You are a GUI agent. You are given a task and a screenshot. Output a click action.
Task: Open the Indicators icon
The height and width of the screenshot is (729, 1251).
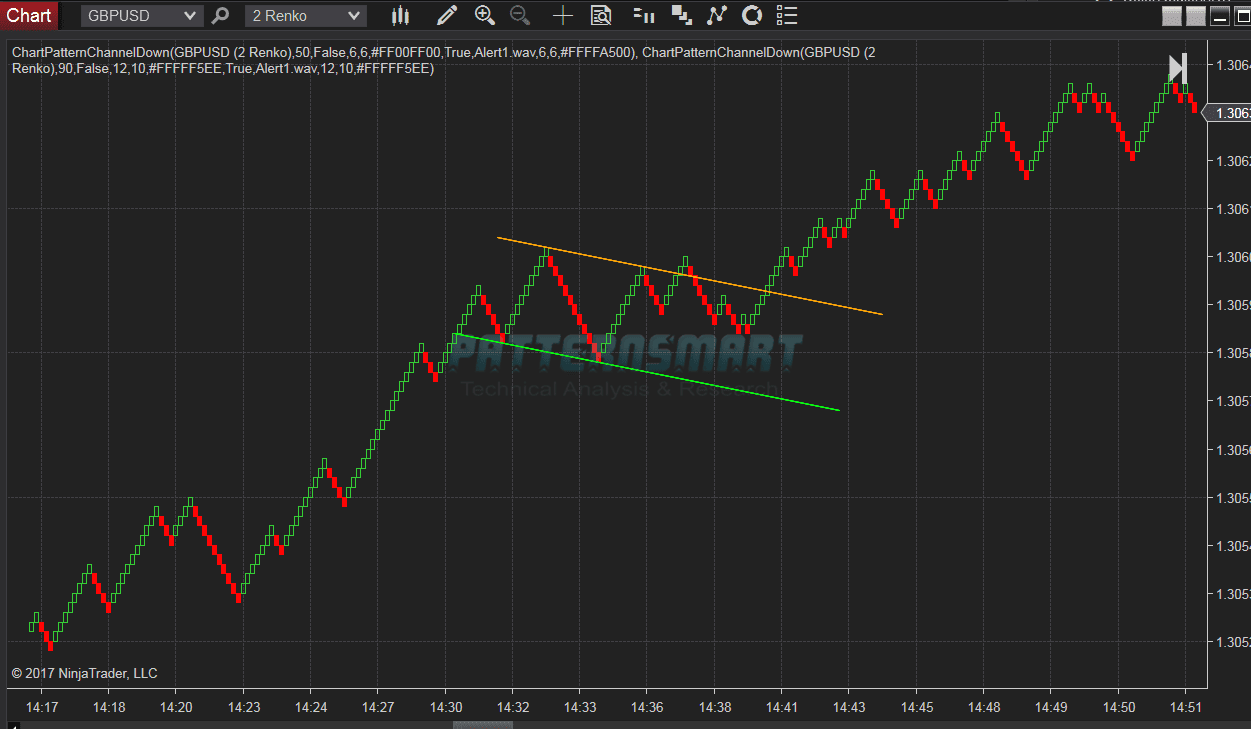pyautogui.click(x=716, y=15)
